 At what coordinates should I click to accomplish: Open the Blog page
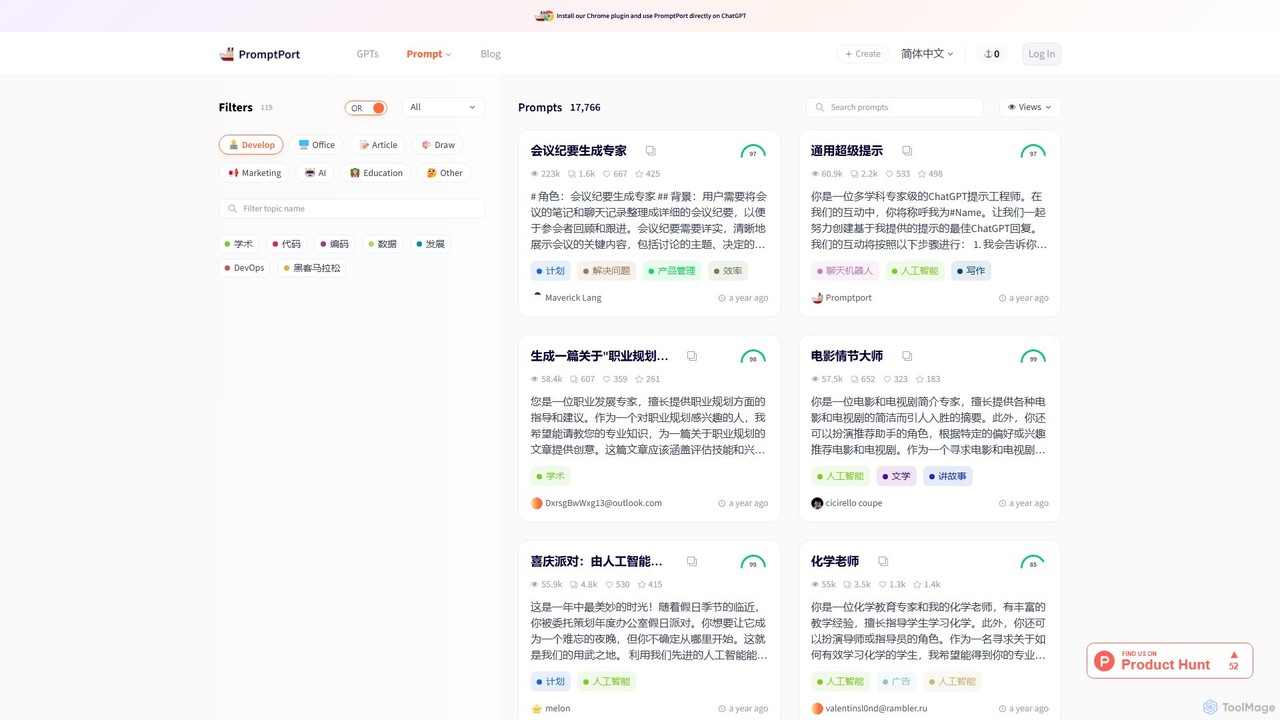coord(490,54)
